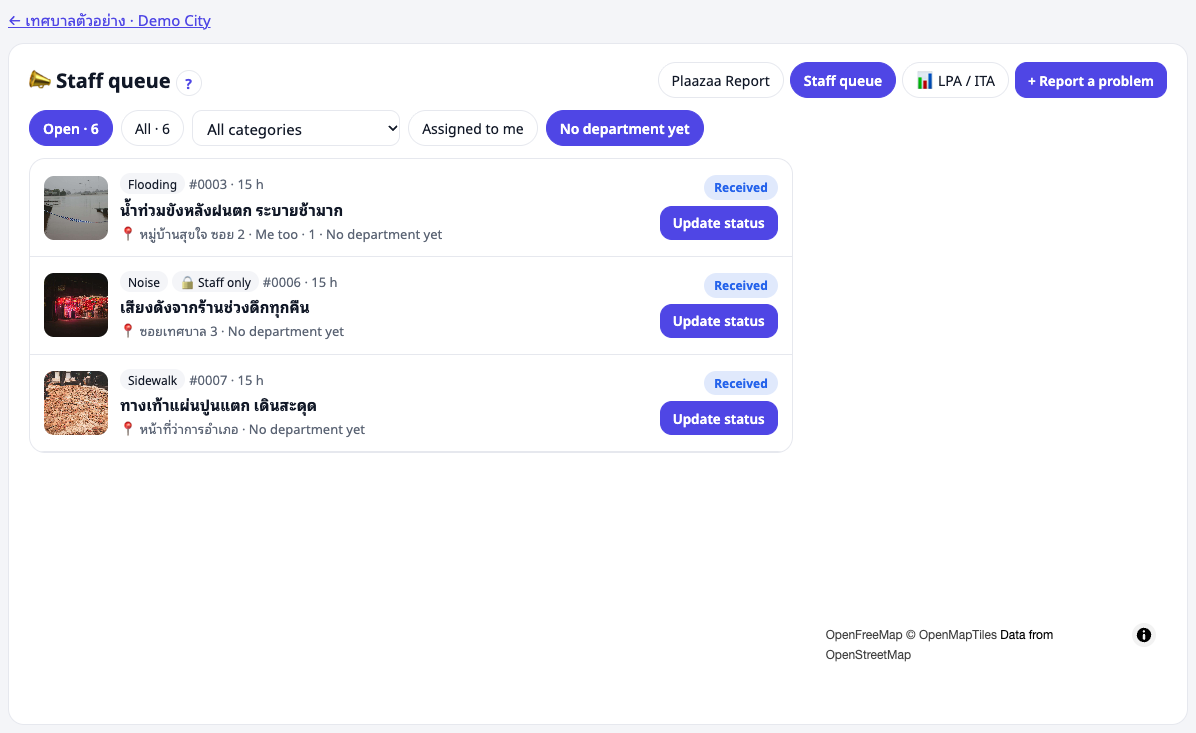This screenshot has height=733, width=1196.
Task: Update status for Noise report #0006
Action: tap(719, 321)
